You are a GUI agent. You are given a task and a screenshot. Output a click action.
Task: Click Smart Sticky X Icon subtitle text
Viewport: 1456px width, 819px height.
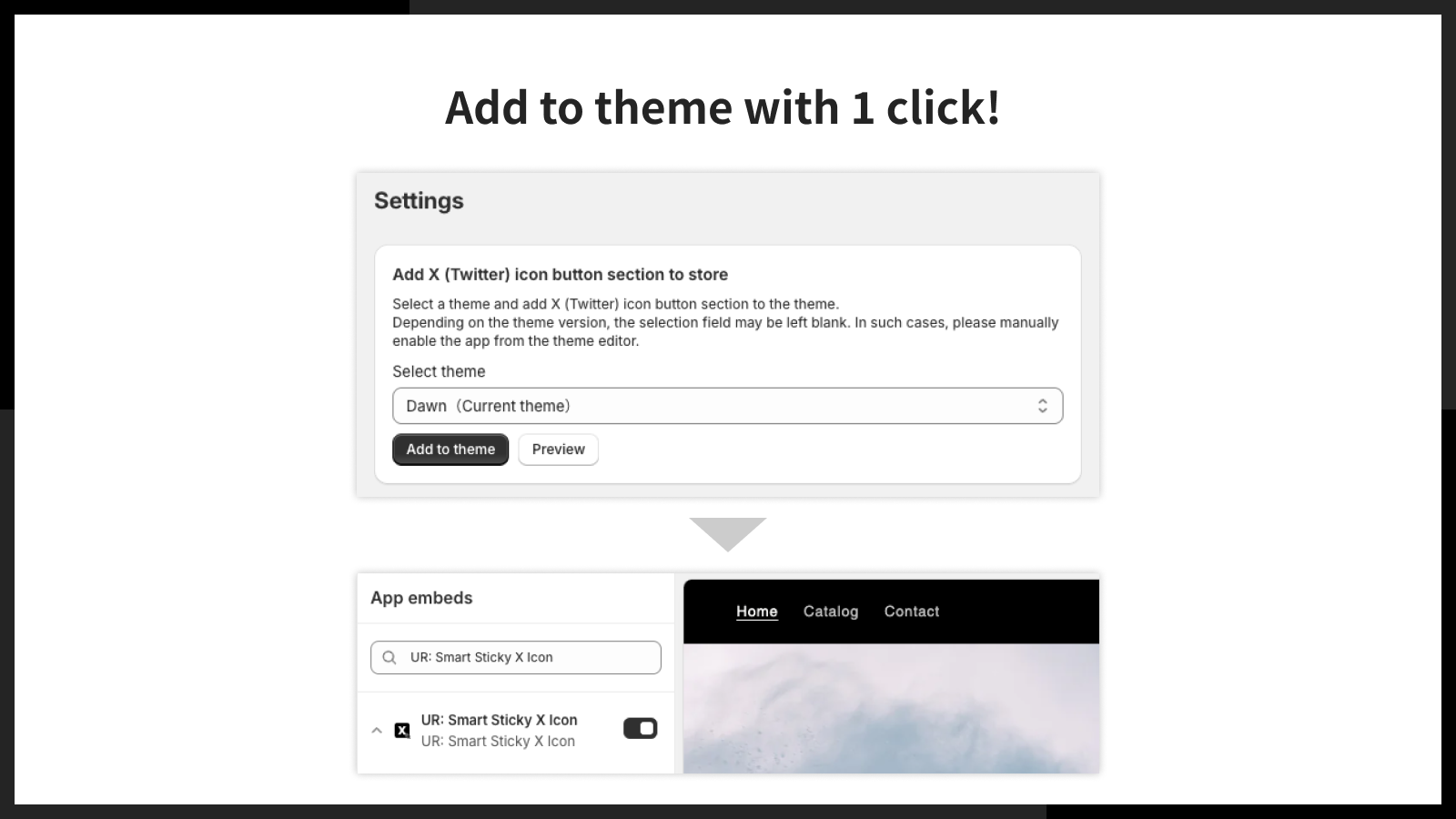[x=498, y=742]
